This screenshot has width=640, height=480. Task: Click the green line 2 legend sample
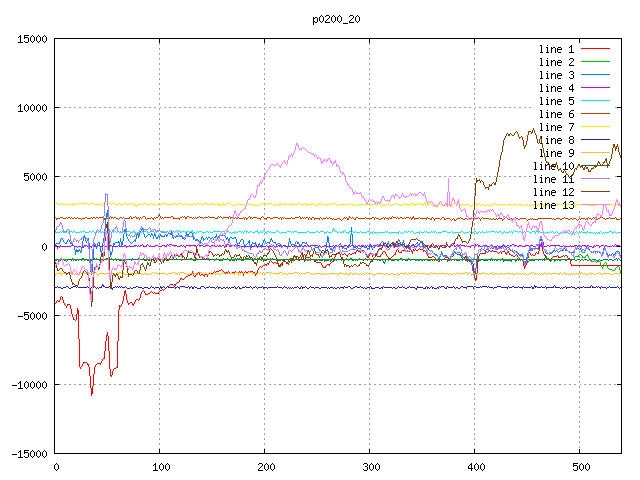pos(595,62)
